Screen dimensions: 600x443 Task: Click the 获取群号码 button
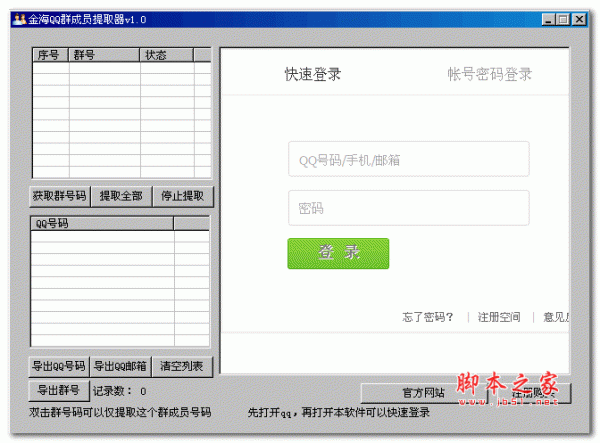[60, 196]
